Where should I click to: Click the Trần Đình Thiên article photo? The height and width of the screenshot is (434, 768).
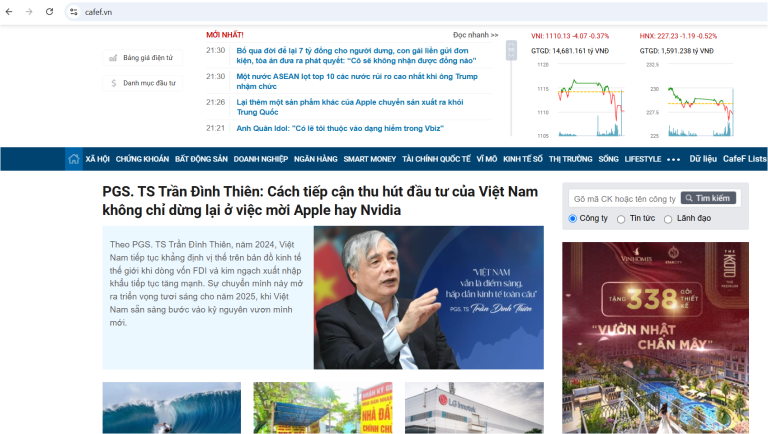[429, 297]
